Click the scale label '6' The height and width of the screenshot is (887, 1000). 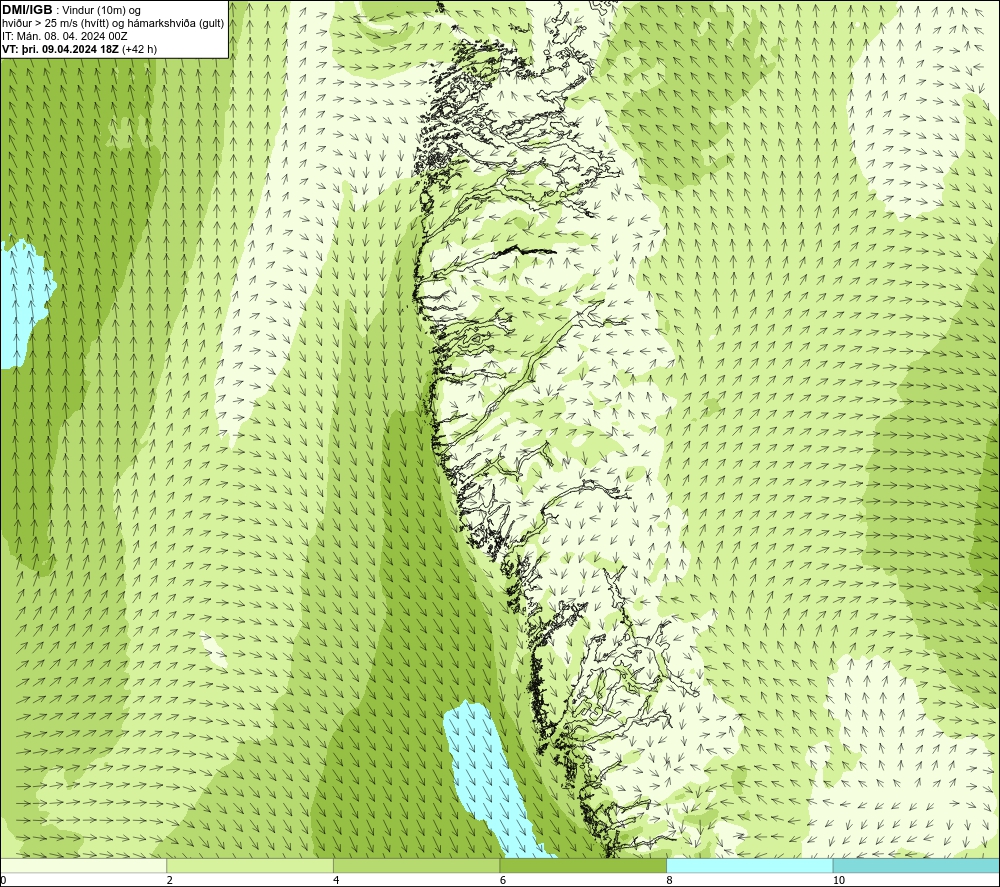click(503, 880)
